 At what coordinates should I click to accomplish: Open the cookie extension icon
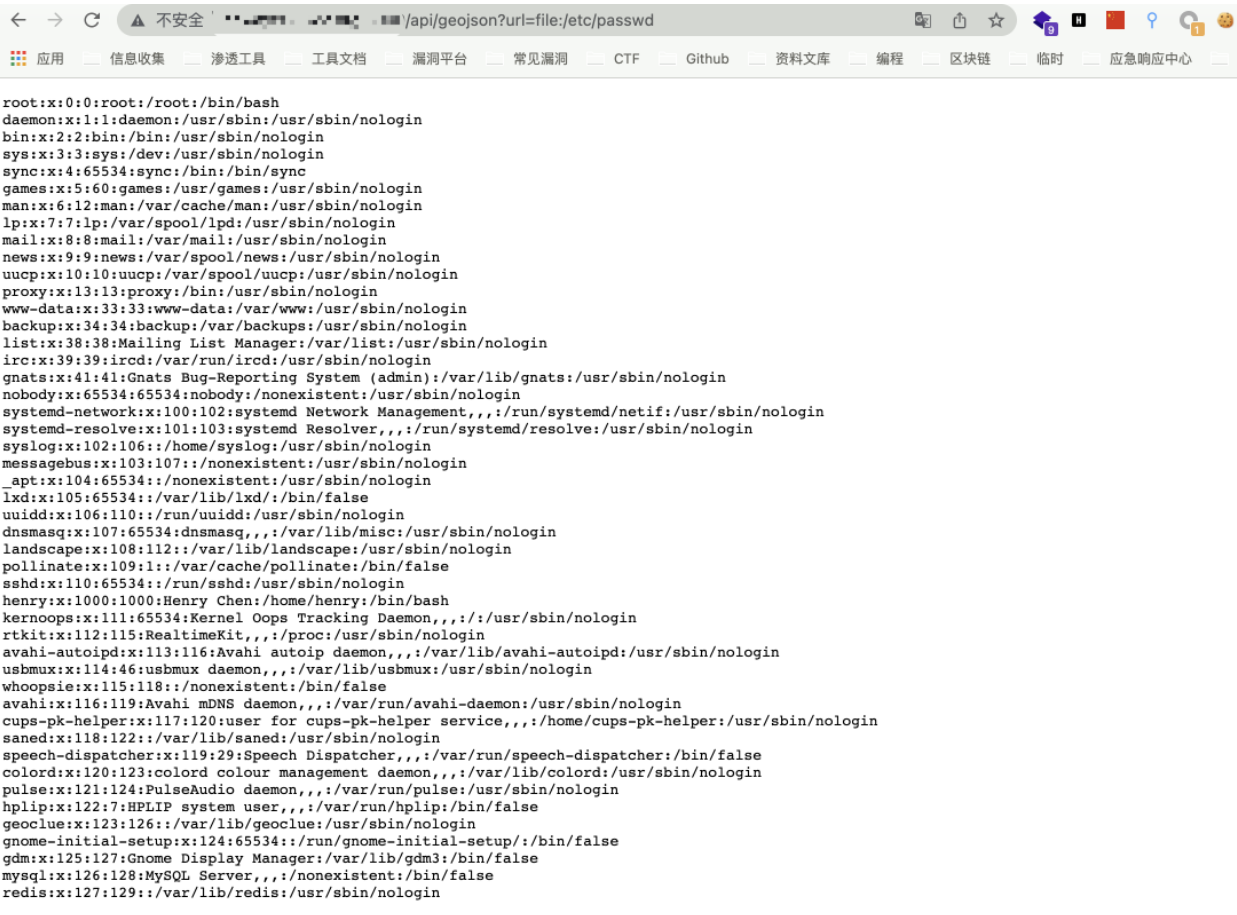tap(1225, 20)
